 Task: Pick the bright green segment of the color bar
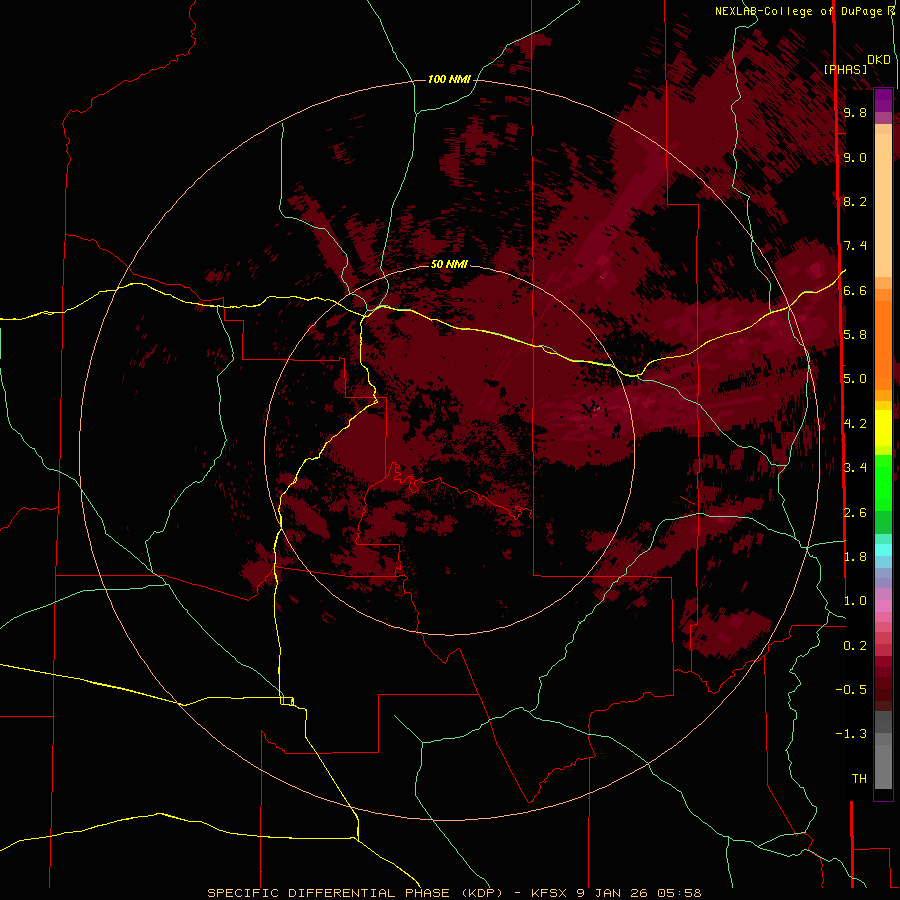pos(883,483)
